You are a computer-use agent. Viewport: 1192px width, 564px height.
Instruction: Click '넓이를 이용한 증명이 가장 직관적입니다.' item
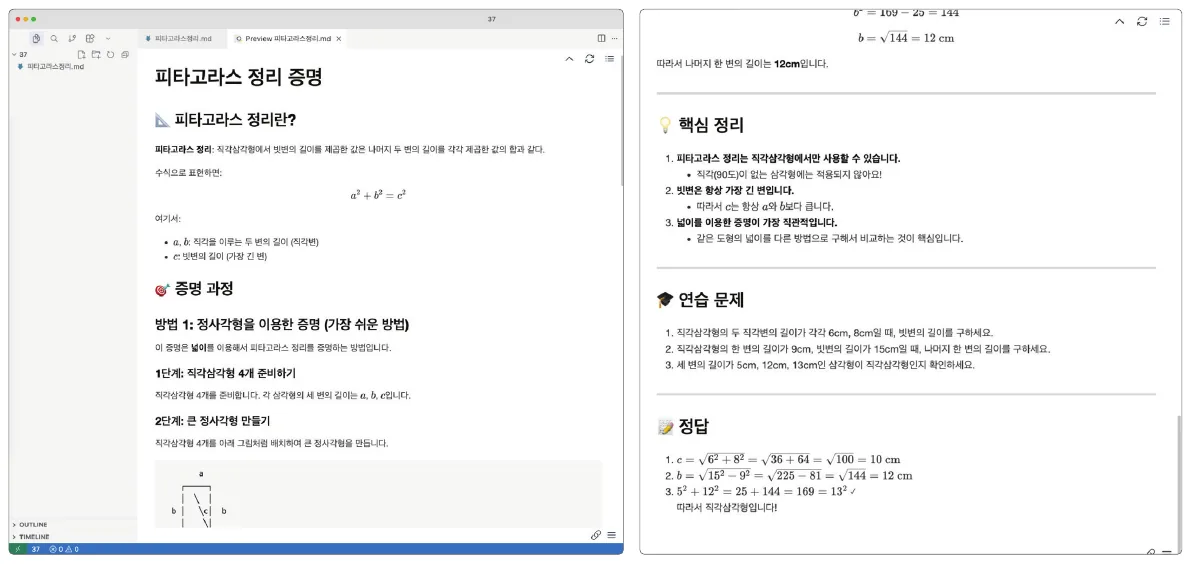pyautogui.click(x=756, y=223)
